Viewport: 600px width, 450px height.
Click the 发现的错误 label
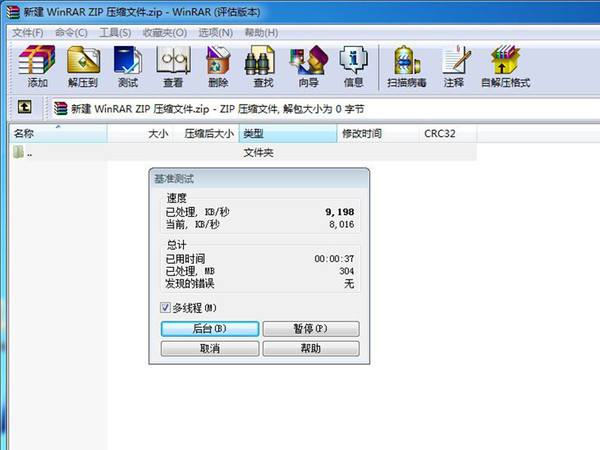[x=190, y=284]
